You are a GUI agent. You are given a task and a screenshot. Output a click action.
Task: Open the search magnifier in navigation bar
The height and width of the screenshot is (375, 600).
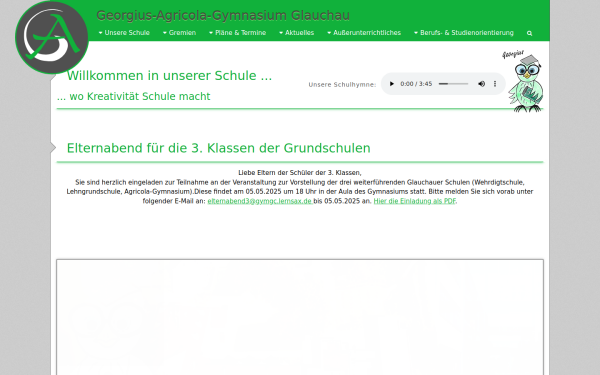(530, 33)
